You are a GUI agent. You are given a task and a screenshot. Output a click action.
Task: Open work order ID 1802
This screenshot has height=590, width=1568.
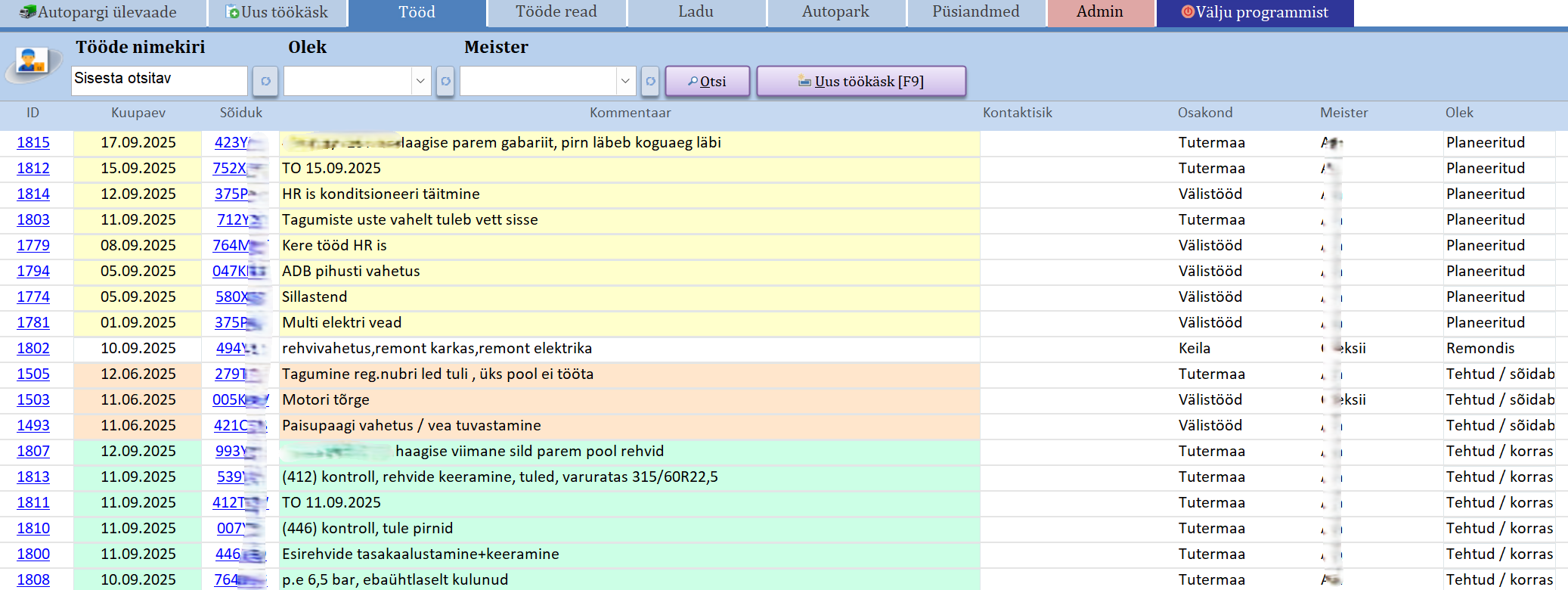(x=33, y=349)
